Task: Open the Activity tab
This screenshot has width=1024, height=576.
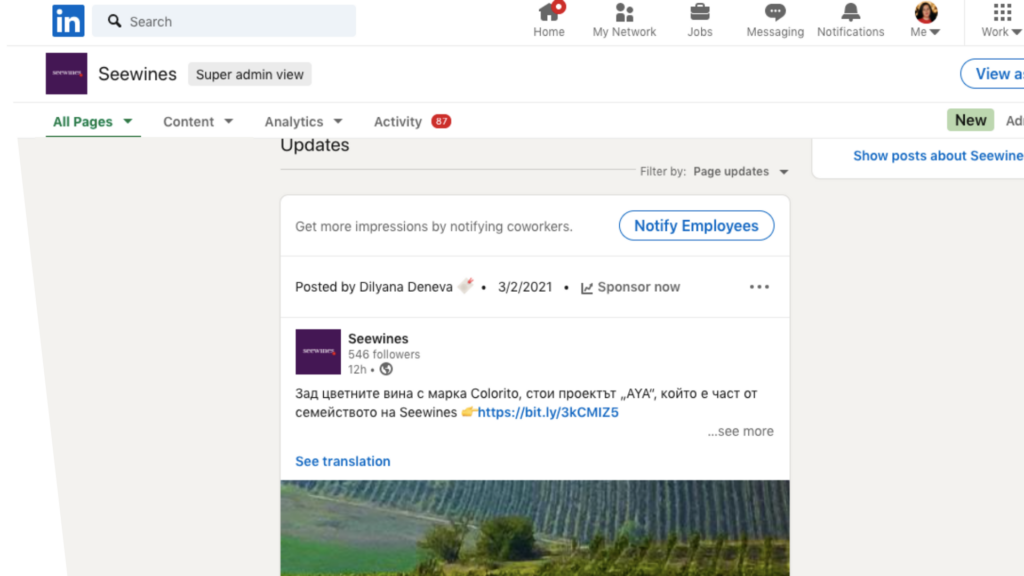Action: coord(398,121)
